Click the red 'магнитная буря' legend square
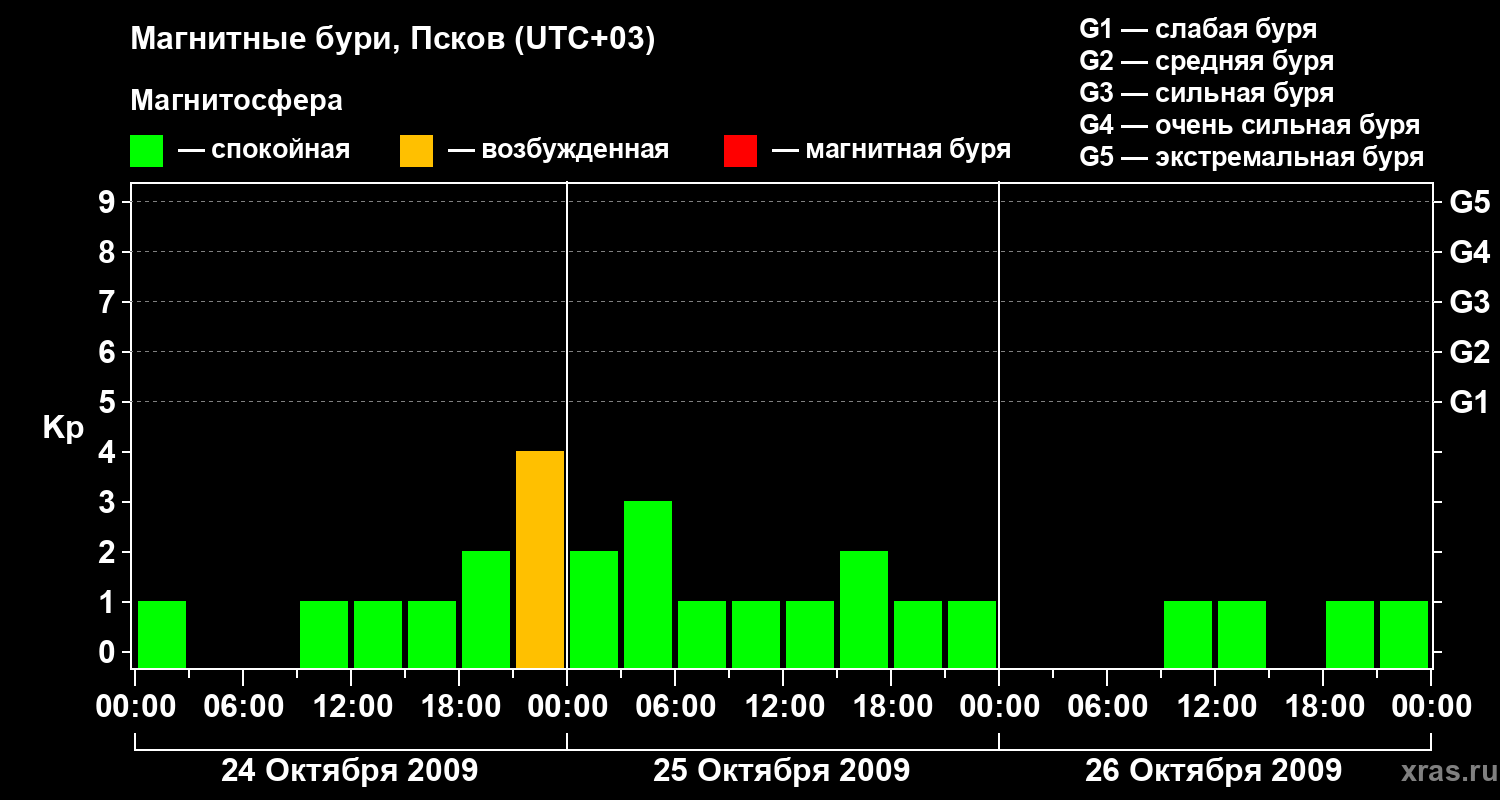The height and width of the screenshot is (800, 1500). click(x=740, y=151)
